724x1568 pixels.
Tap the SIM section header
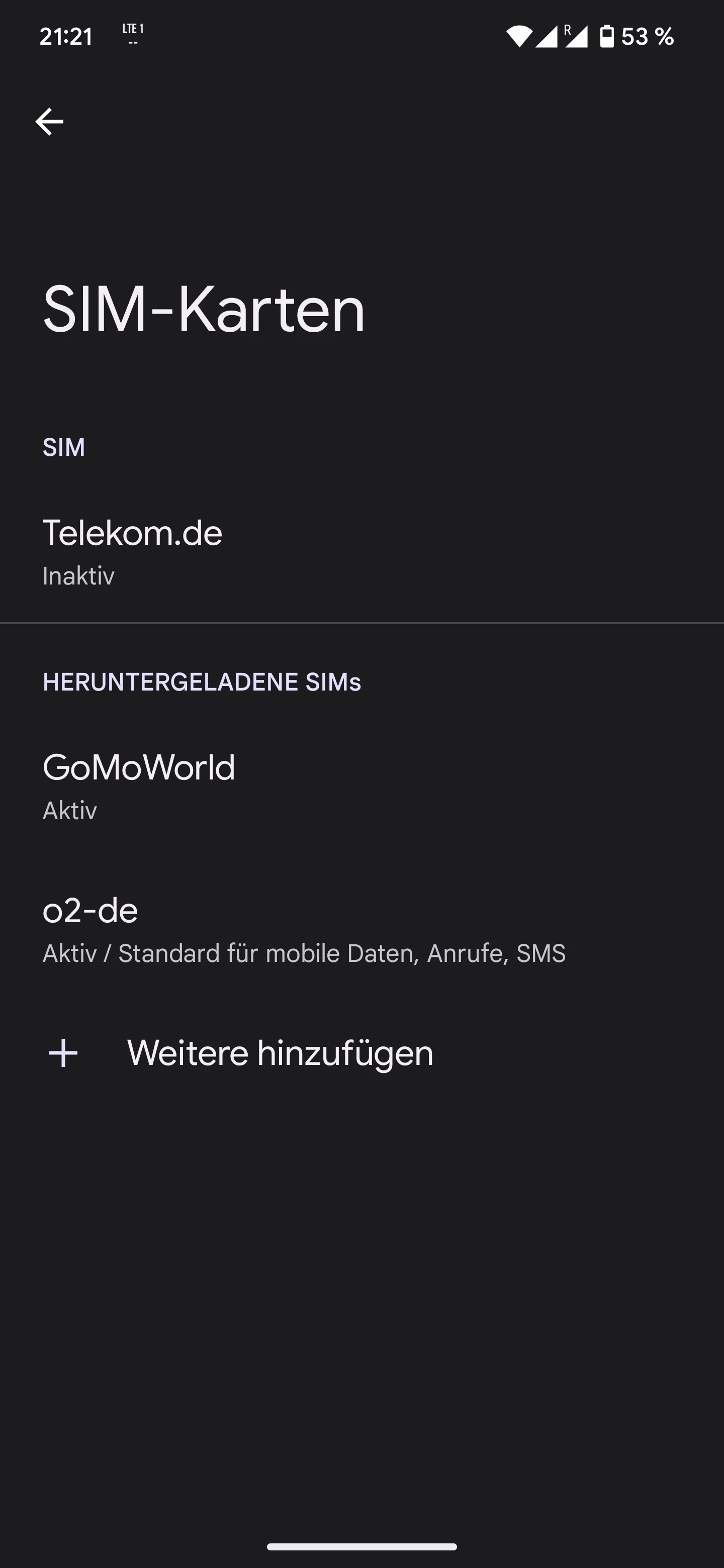point(64,447)
